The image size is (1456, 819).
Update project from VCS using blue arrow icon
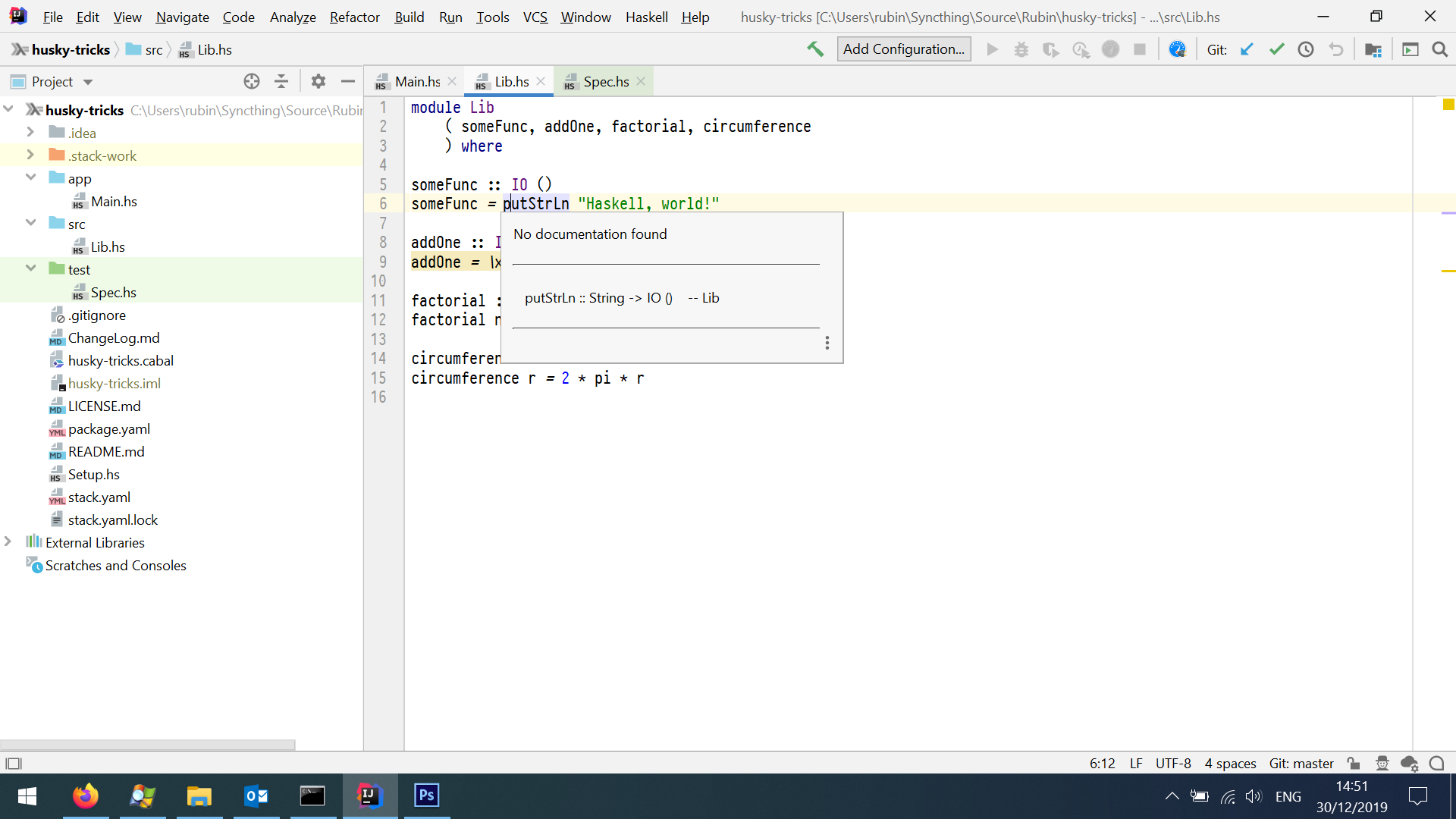[x=1246, y=49]
